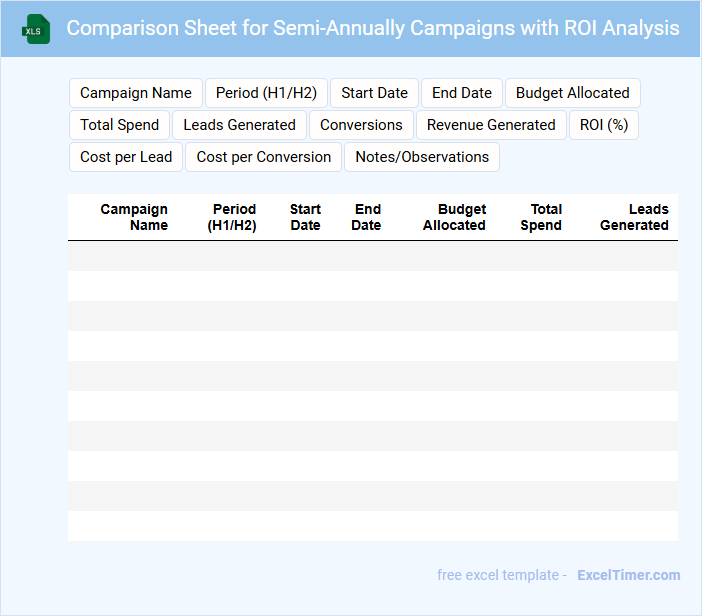This screenshot has width=702, height=616.
Task: Click the Leads Generated column header
Action: point(634,217)
